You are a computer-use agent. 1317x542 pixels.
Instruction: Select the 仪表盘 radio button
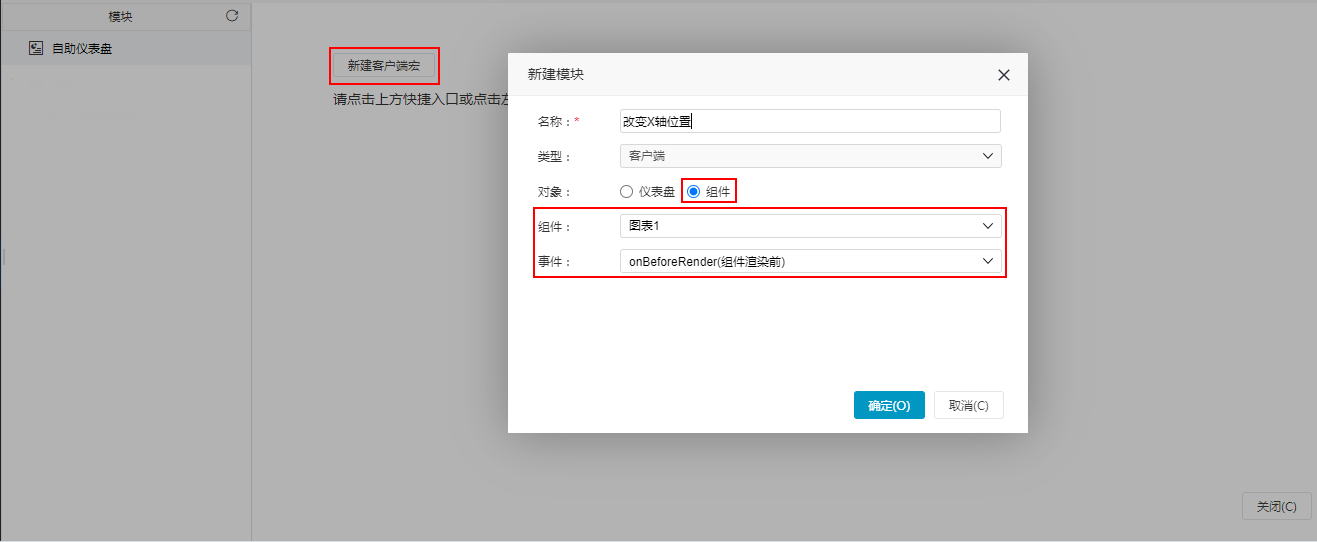point(626,192)
